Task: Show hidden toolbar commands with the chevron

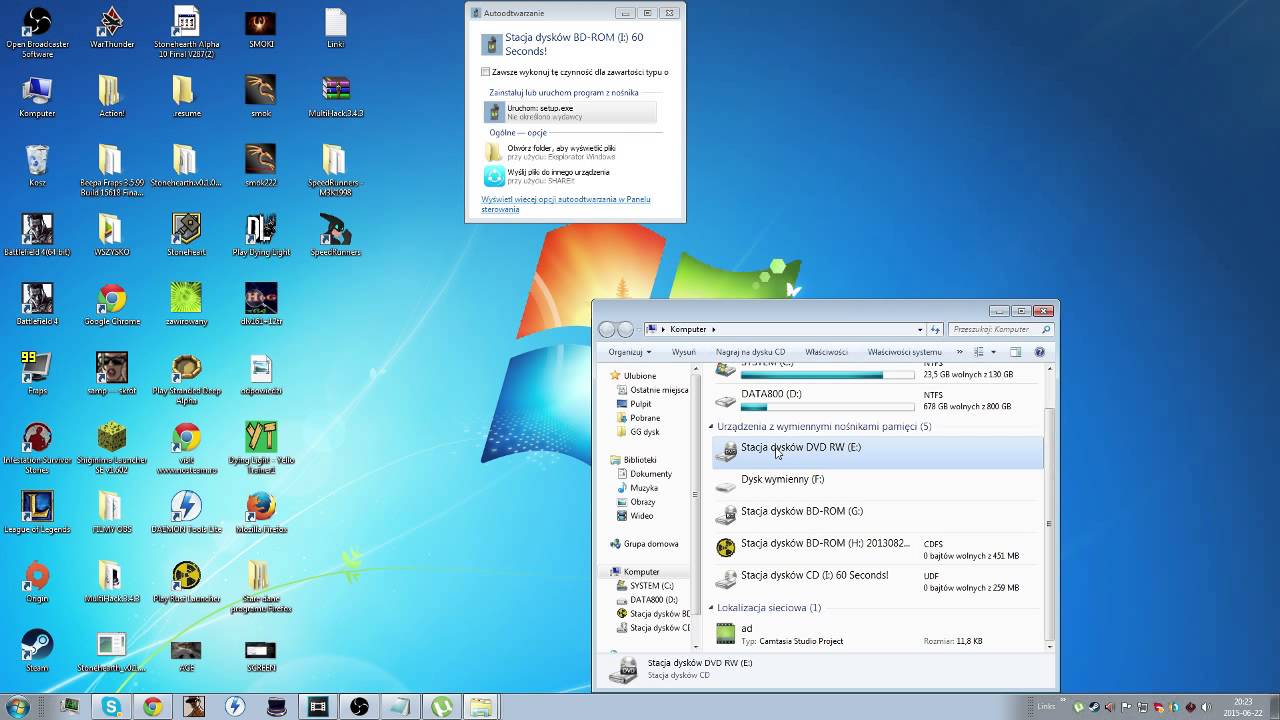Action: click(x=960, y=352)
